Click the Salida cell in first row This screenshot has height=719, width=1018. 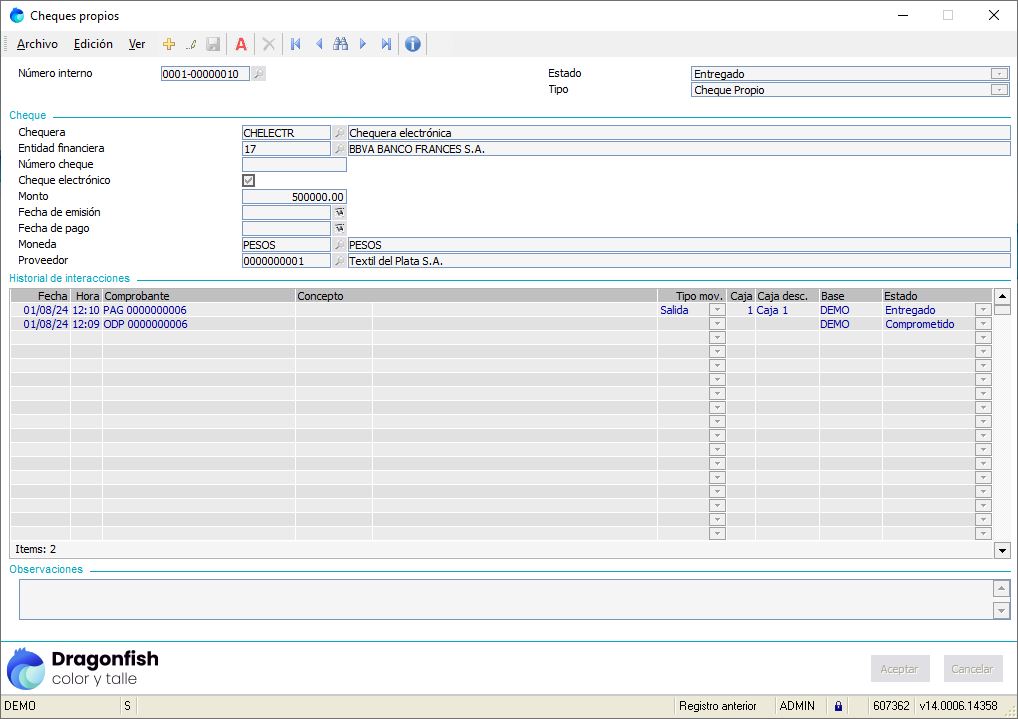[684, 310]
